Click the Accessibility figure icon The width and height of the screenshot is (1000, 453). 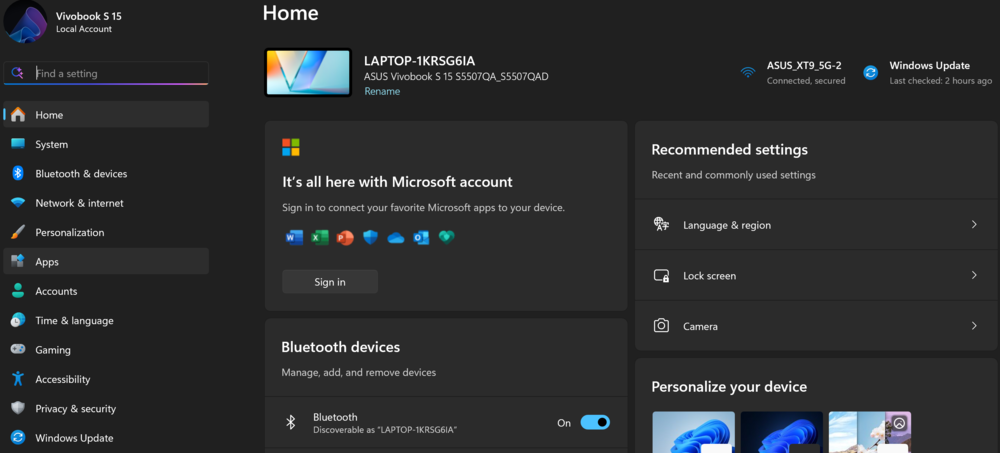pos(18,379)
